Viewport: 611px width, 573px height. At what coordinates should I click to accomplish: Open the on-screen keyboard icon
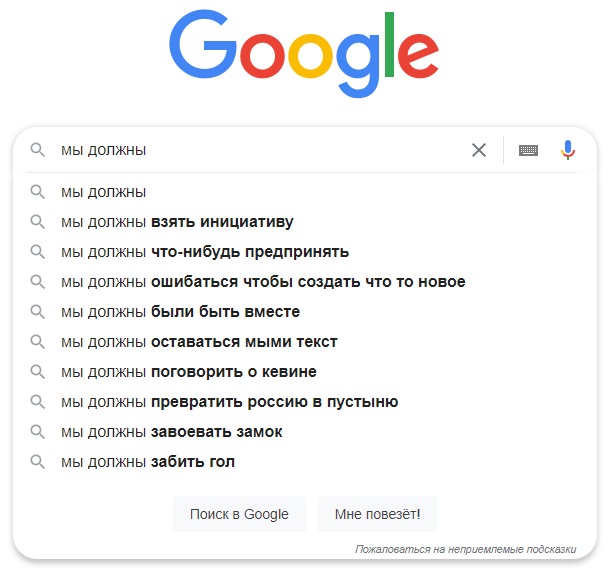pyautogui.click(x=528, y=150)
